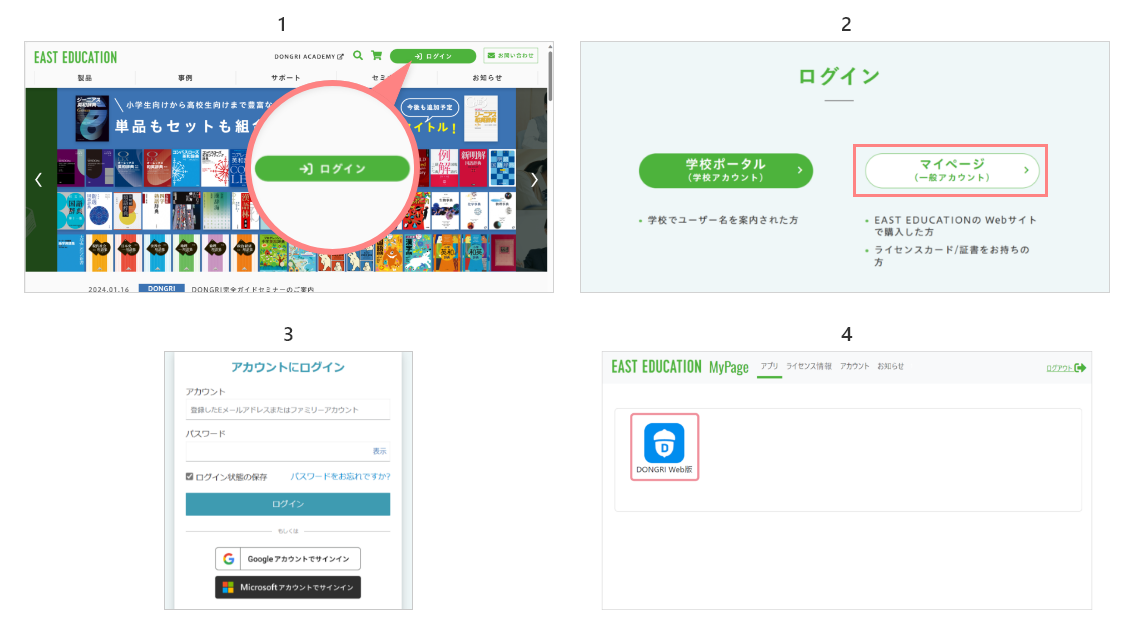This screenshot has height=633, width=1134.
Task: Click the logout arrow icon beside ログアウト
Action: click(x=1080, y=368)
